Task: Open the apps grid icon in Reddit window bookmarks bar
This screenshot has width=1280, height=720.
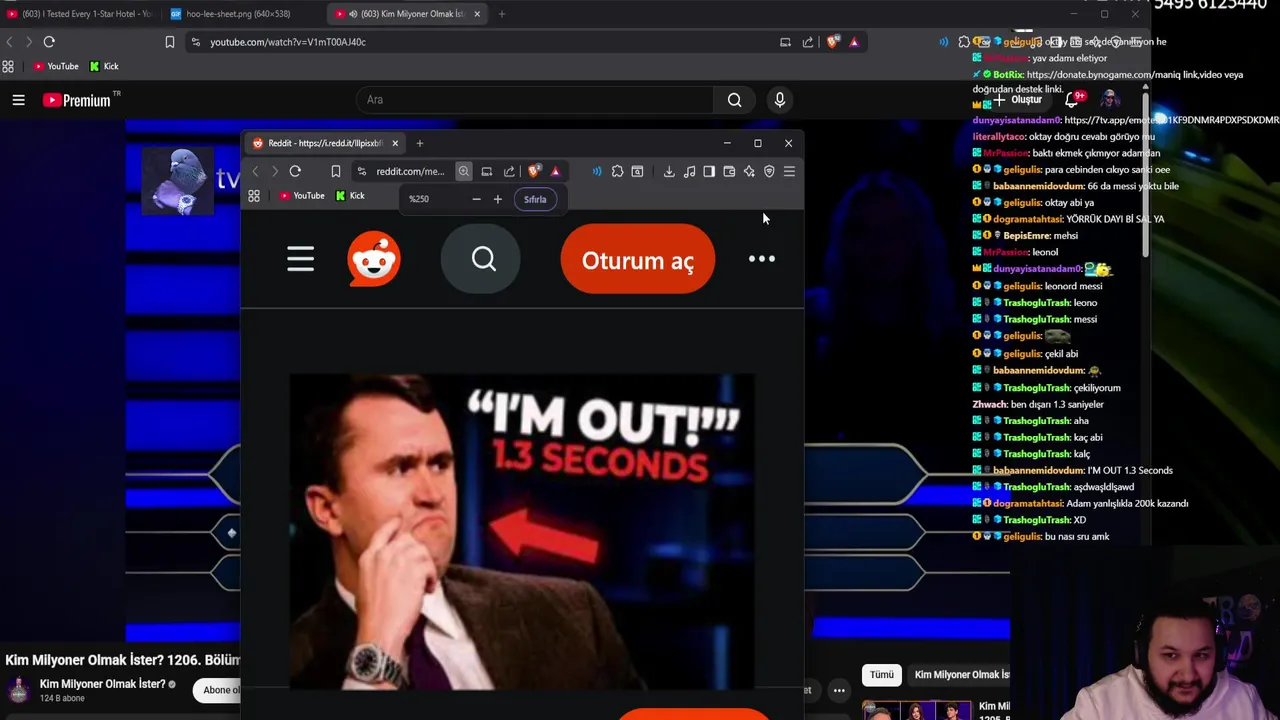Action: coord(254,196)
